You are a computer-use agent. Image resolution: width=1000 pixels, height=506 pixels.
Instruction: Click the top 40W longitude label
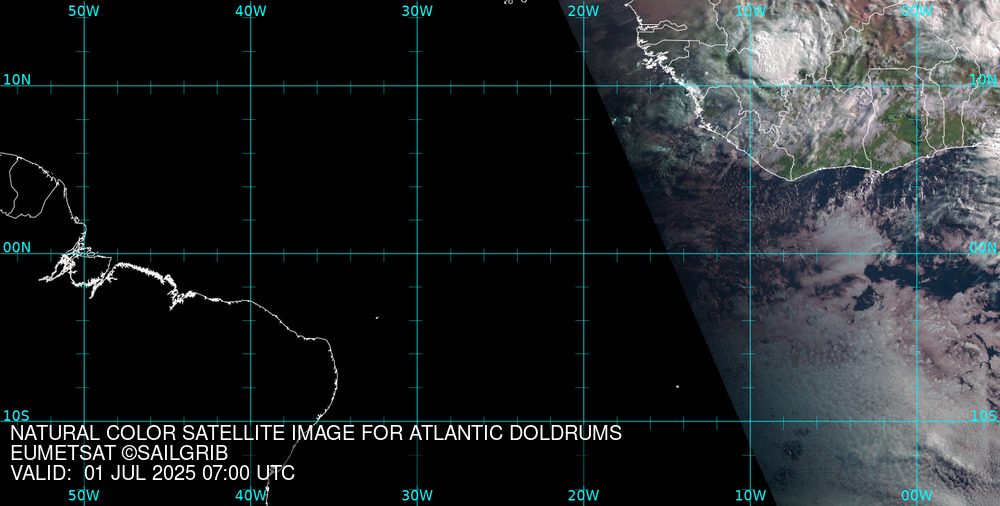[251, 11]
